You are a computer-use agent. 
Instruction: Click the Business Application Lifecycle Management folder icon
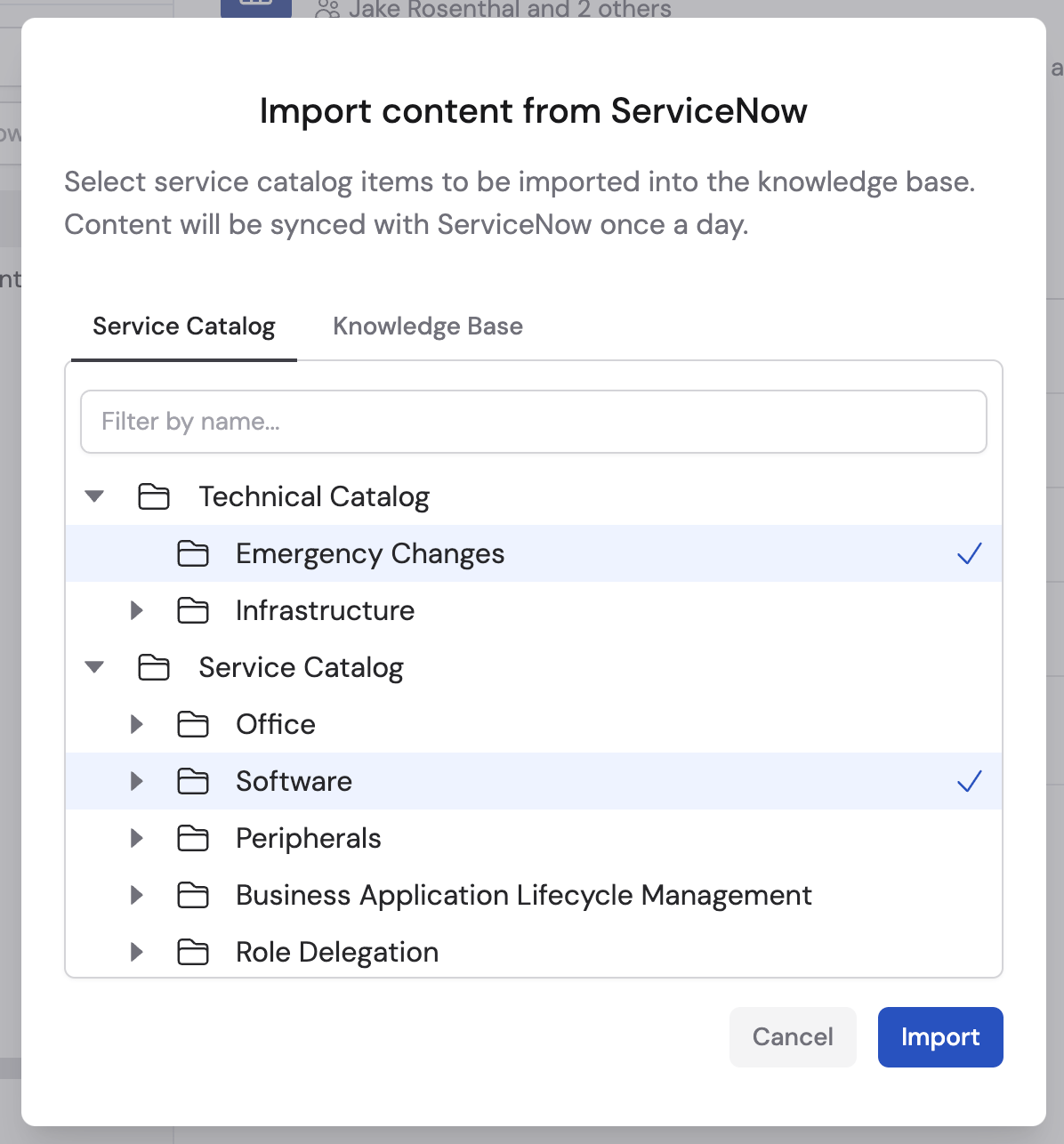pos(193,895)
